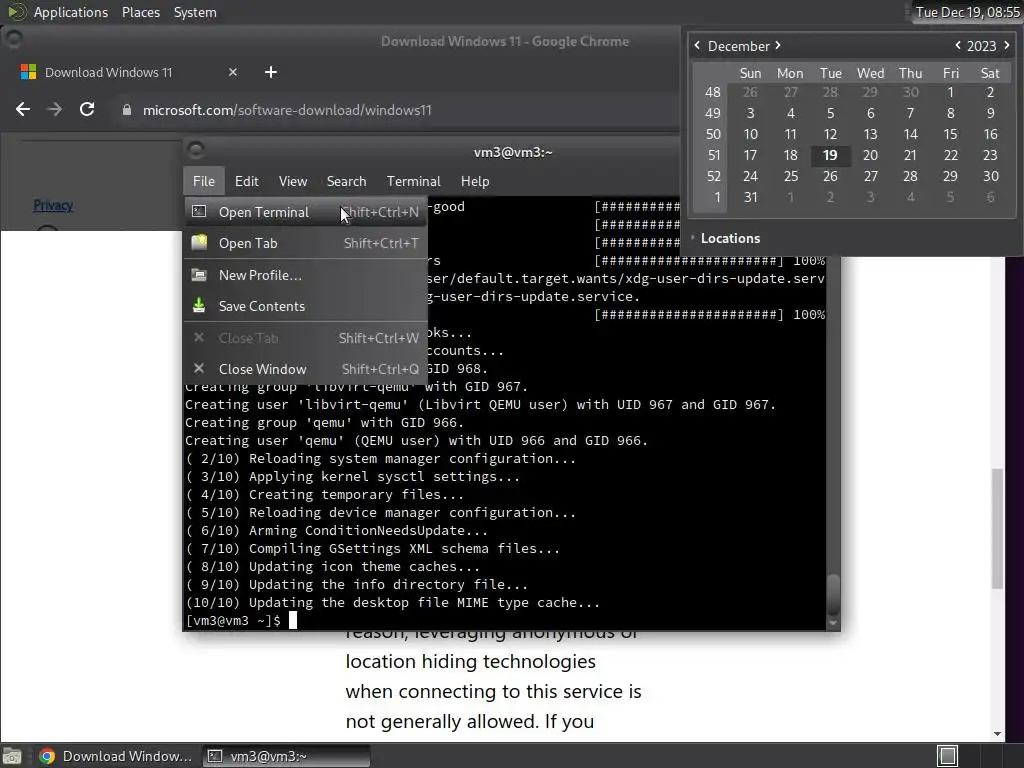Select December 31 in calendar
The width and height of the screenshot is (1024, 768).
[x=750, y=197]
